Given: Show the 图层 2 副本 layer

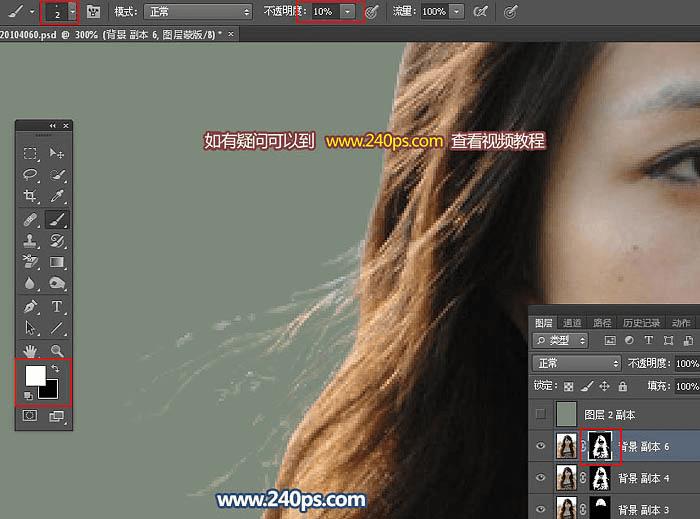Looking at the screenshot, I should point(541,414).
